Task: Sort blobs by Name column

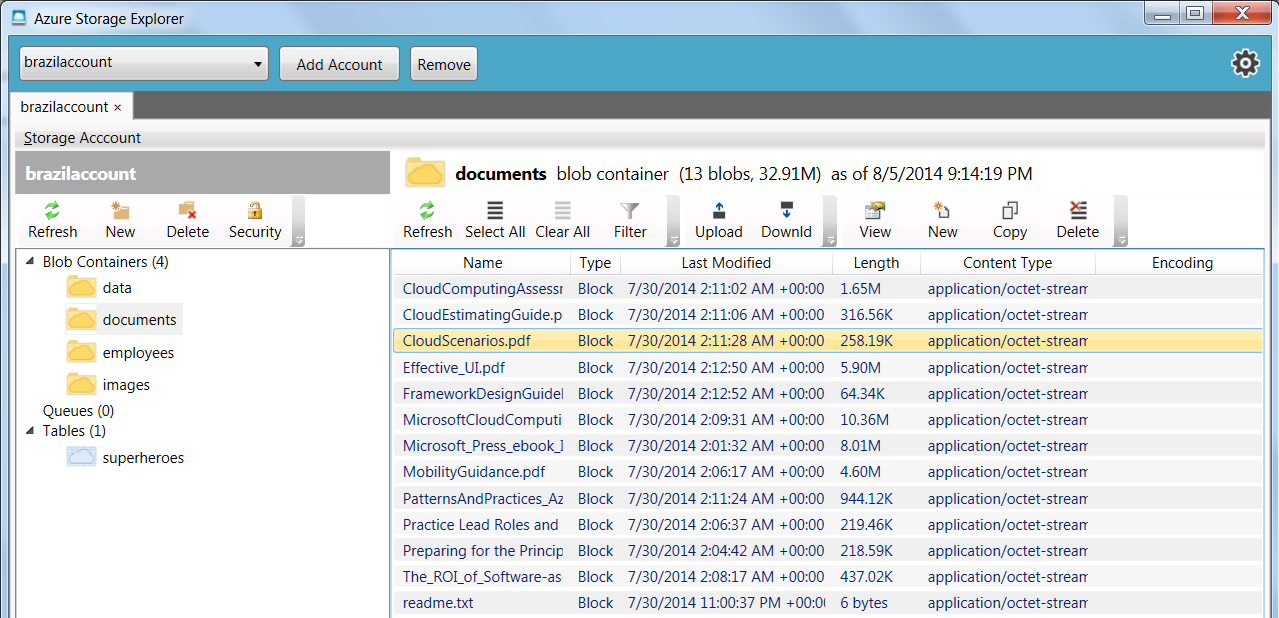Action: (482, 262)
